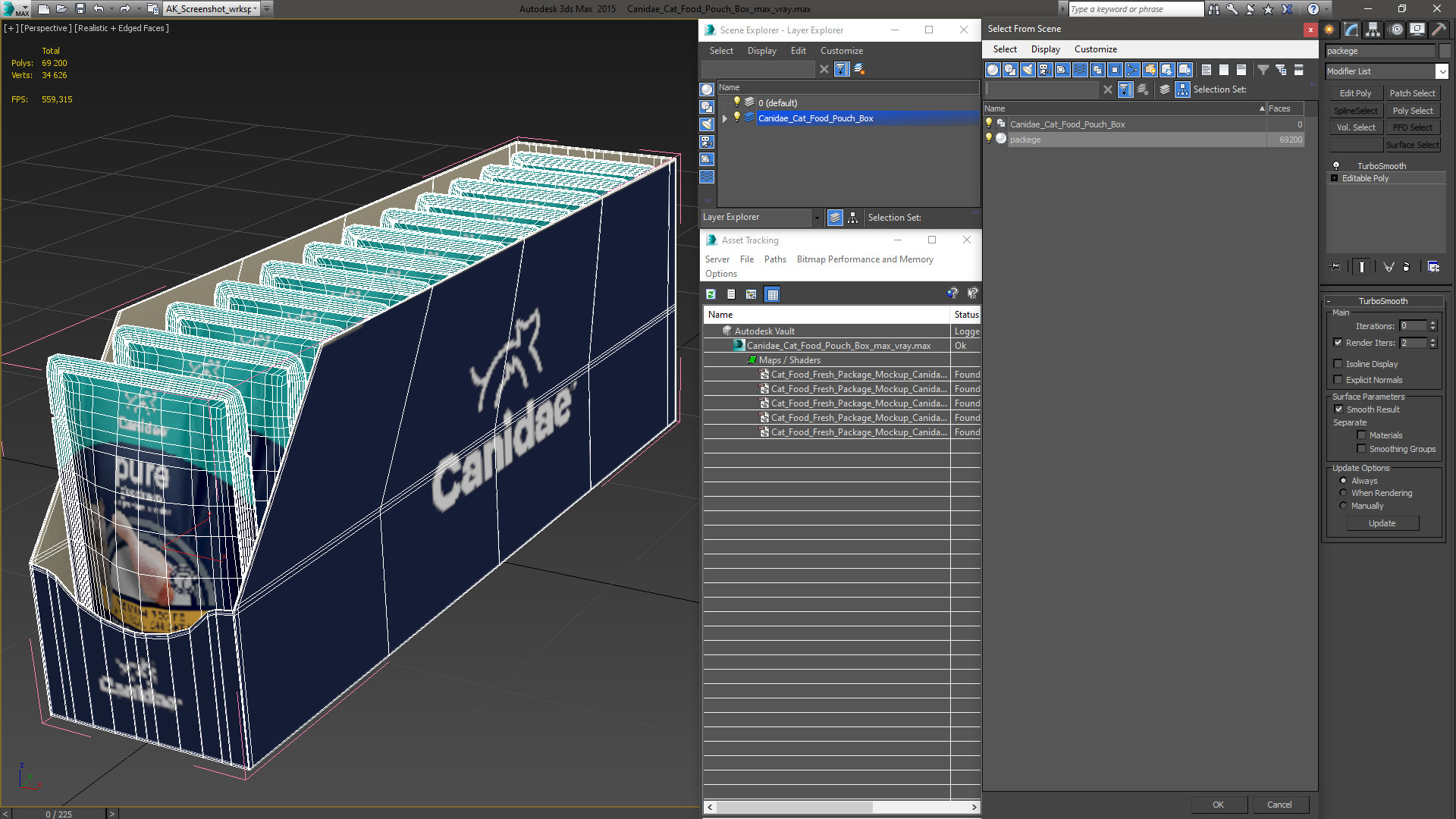Open the Layer Explorer dropdown
The height and width of the screenshot is (819, 1456).
(817, 218)
